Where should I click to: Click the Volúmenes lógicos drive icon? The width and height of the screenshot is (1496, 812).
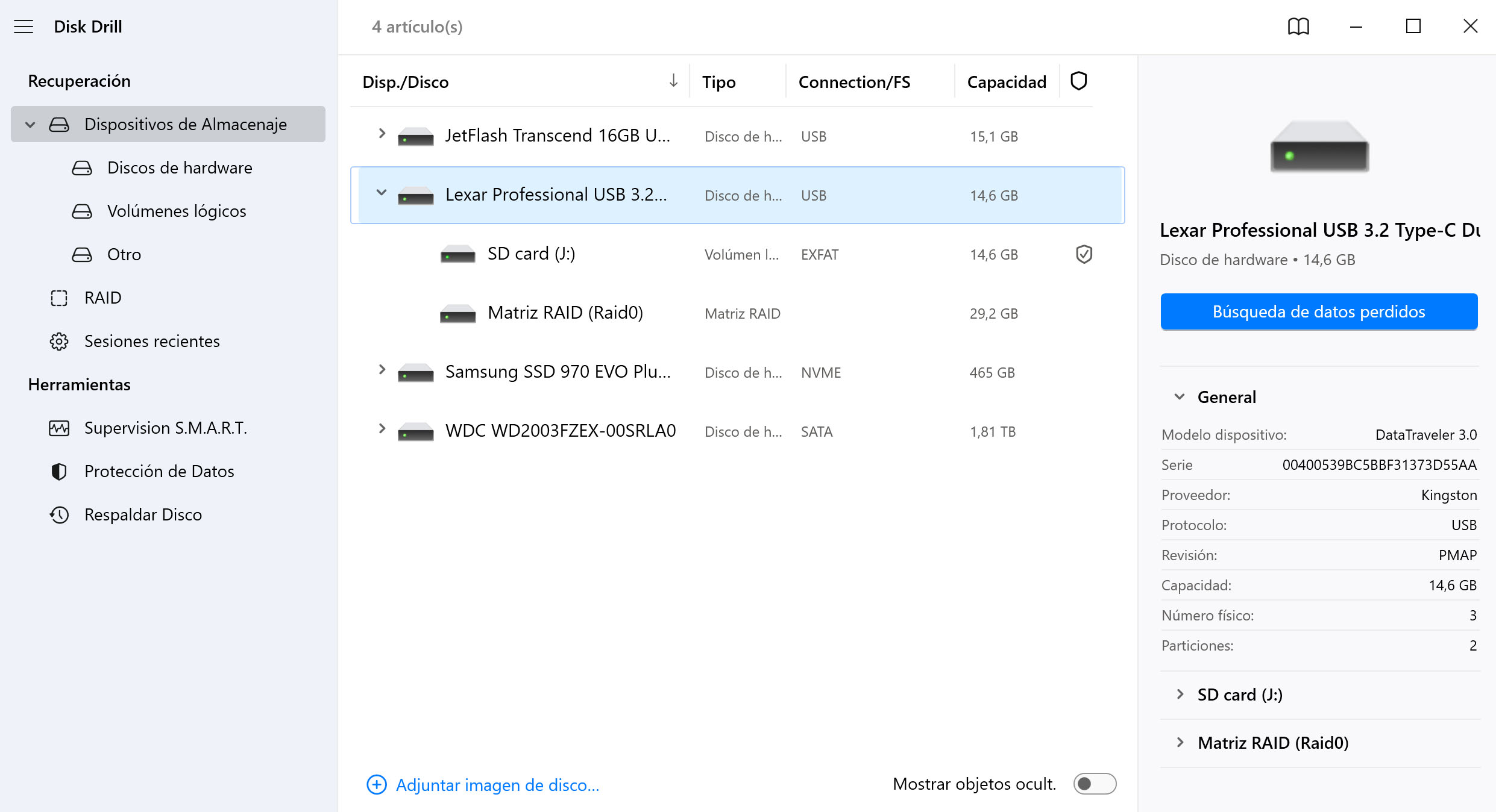(82, 211)
